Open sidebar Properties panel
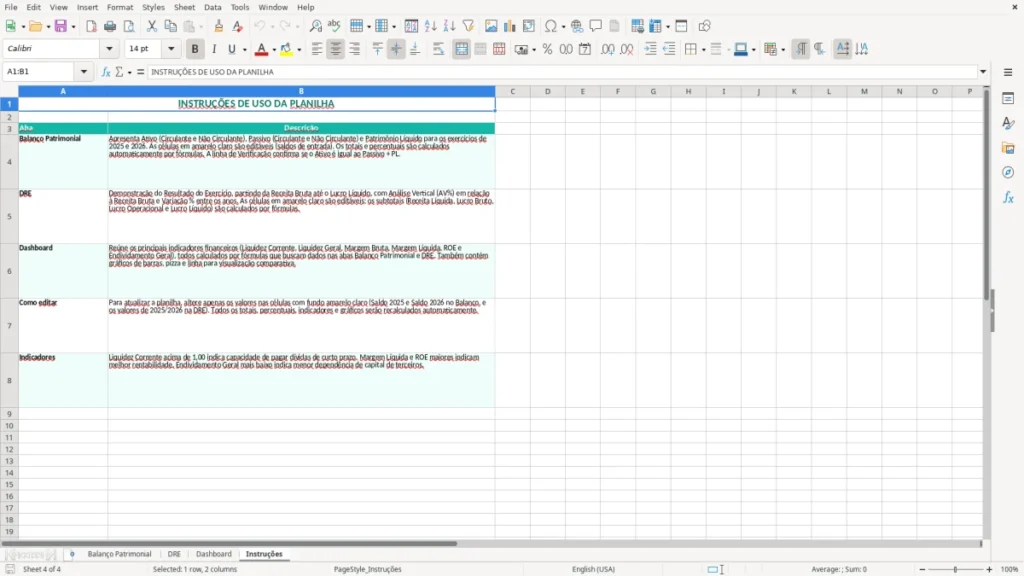This screenshot has height=576, width=1024. (x=1008, y=99)
